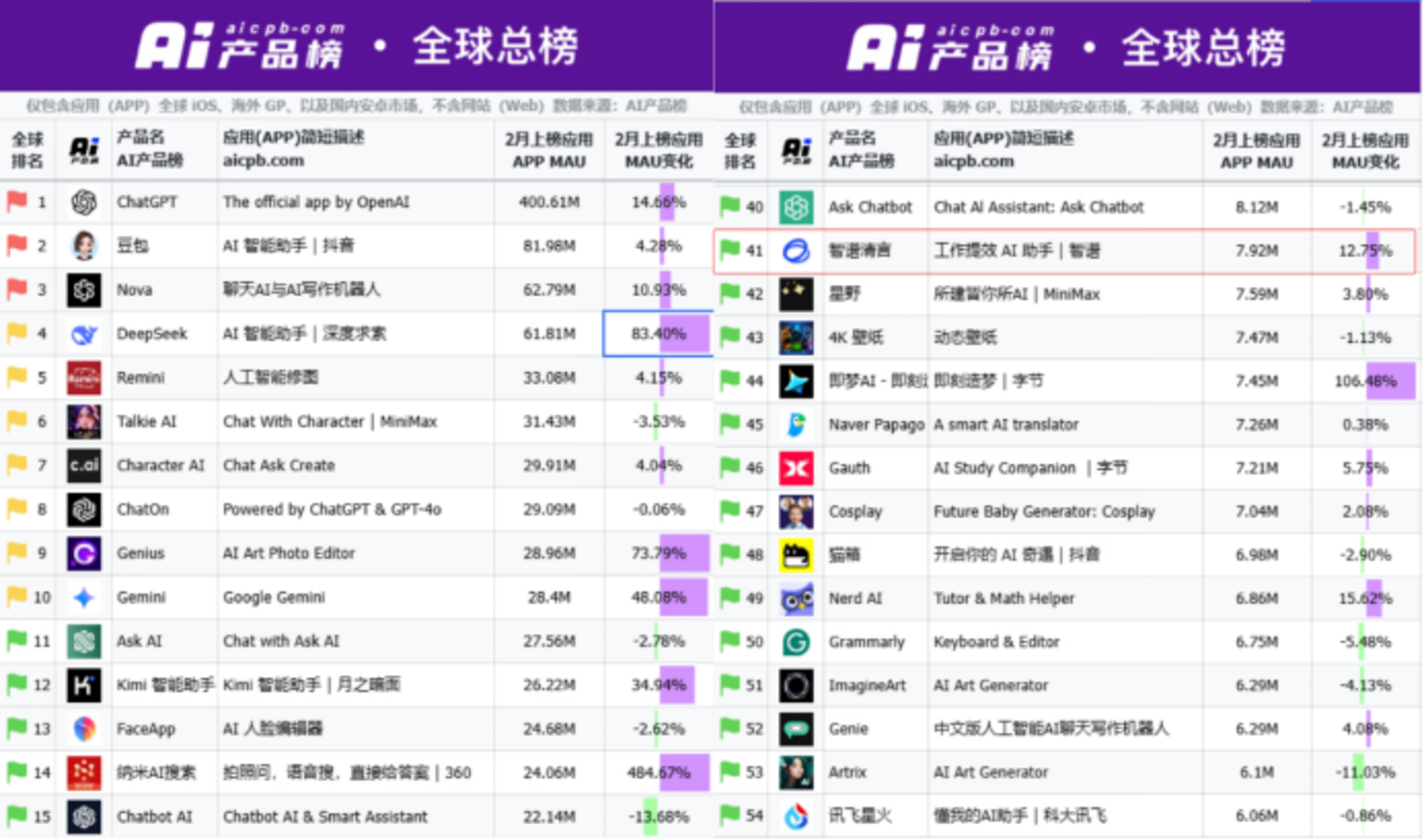The height and width of the screenshot is (840, 1424).
Task: Click the ChatGPT app icon
Action: [84, 202]
